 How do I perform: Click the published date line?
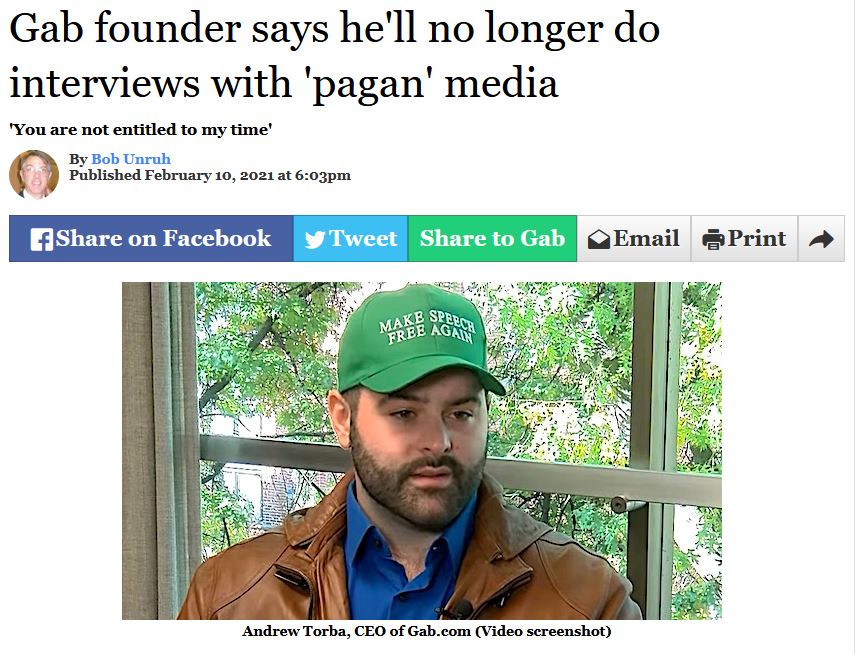pyautogui.click(x=210, y=175)
